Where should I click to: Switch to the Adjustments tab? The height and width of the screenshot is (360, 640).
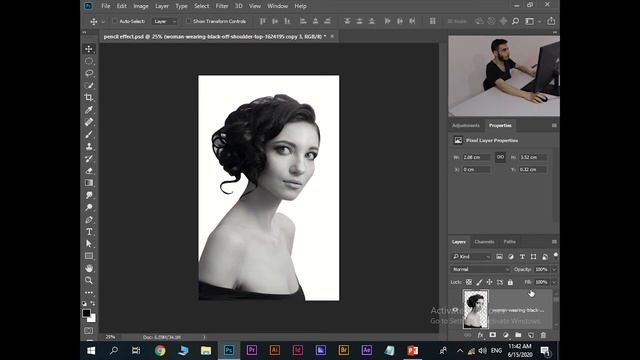[466, 126]
